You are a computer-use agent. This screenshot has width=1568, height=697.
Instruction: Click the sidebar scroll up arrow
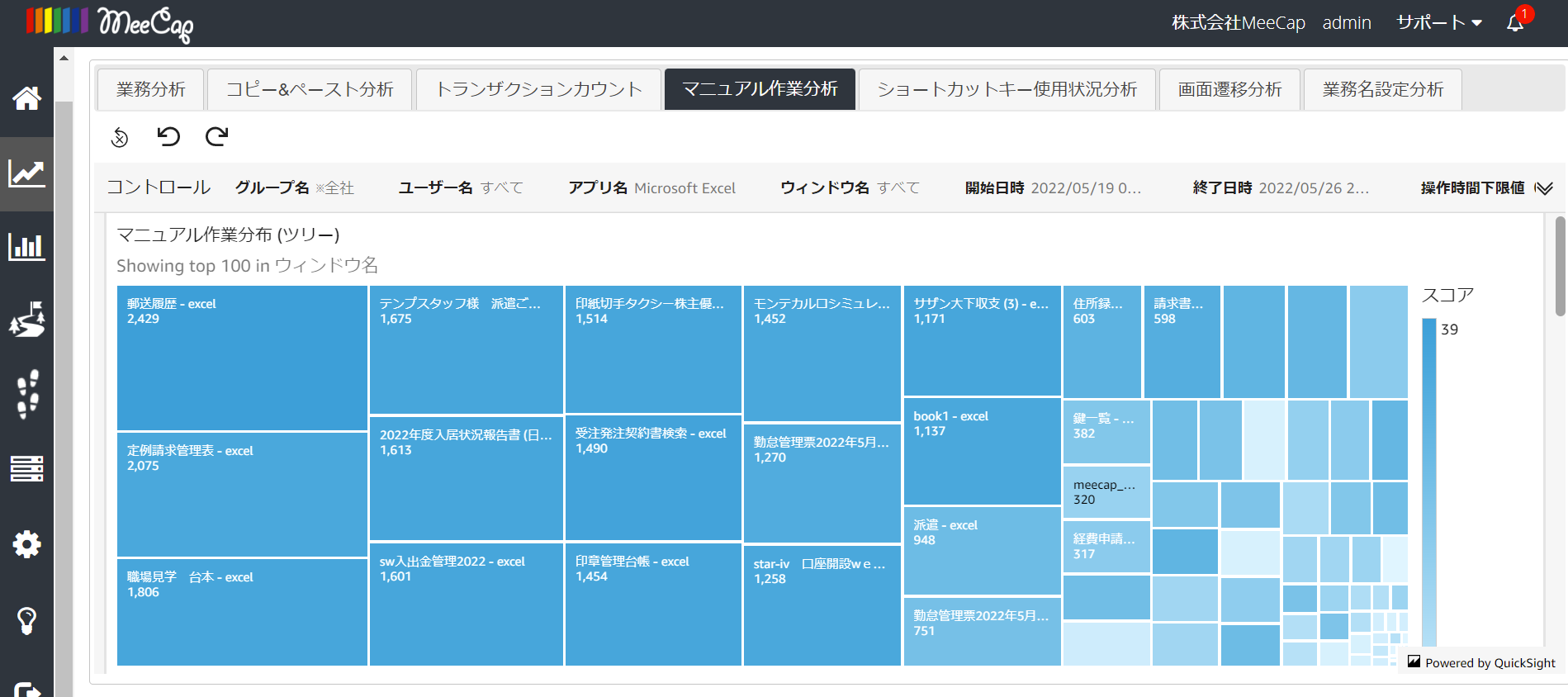(x=64, y=58)
